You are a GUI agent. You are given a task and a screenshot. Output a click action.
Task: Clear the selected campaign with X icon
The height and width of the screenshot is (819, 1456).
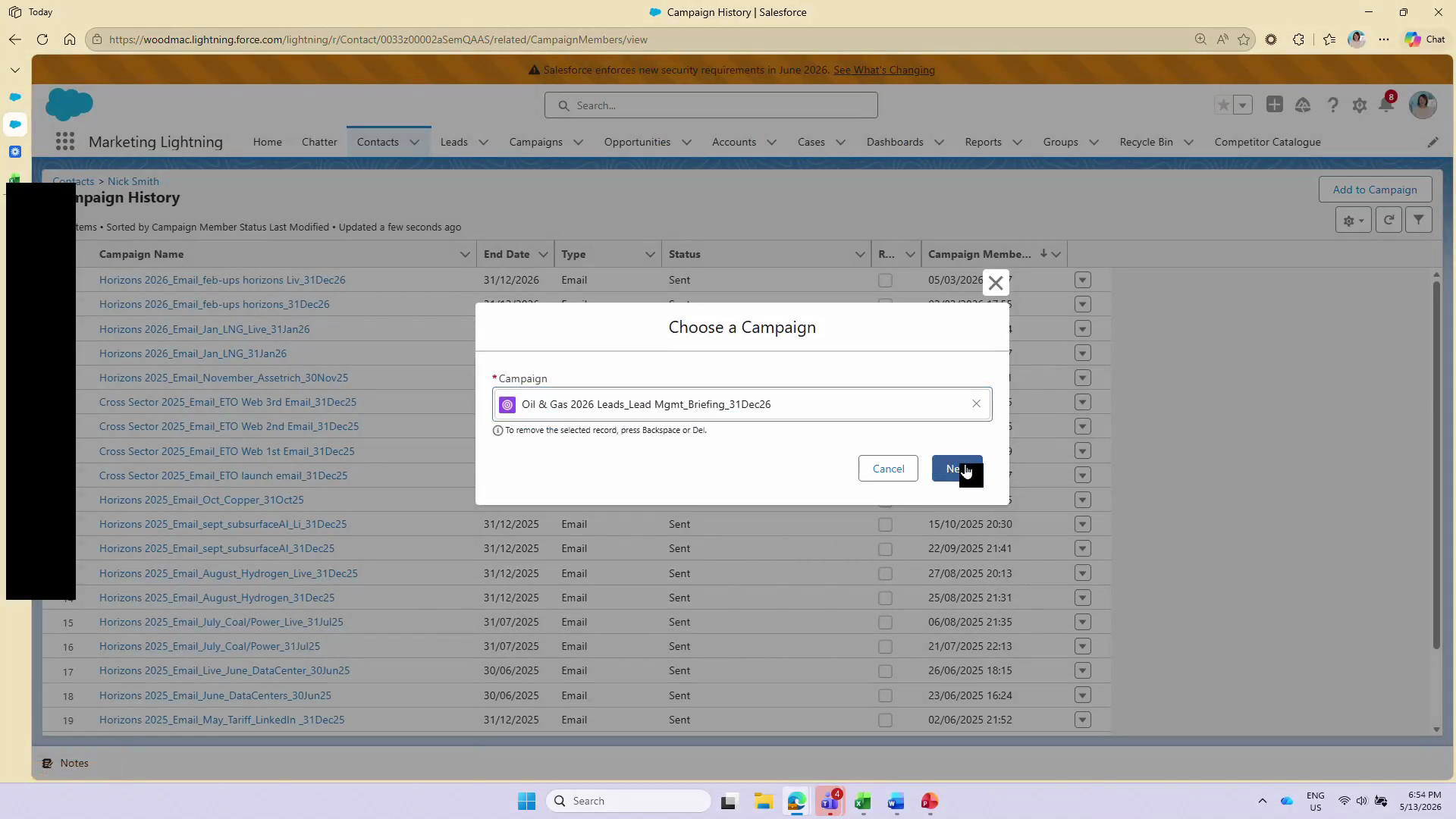(x=976, y=404)
